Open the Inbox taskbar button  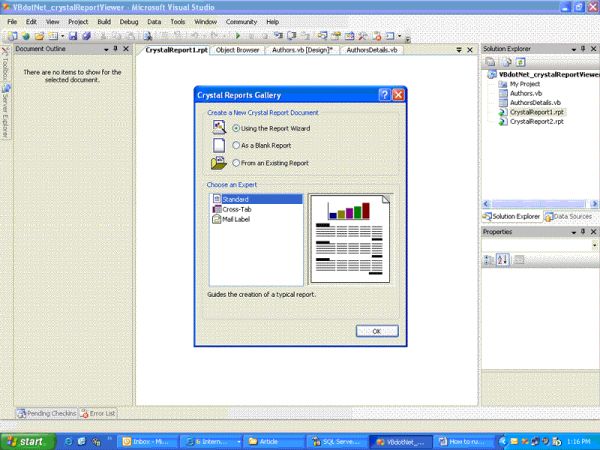(147, 442)
